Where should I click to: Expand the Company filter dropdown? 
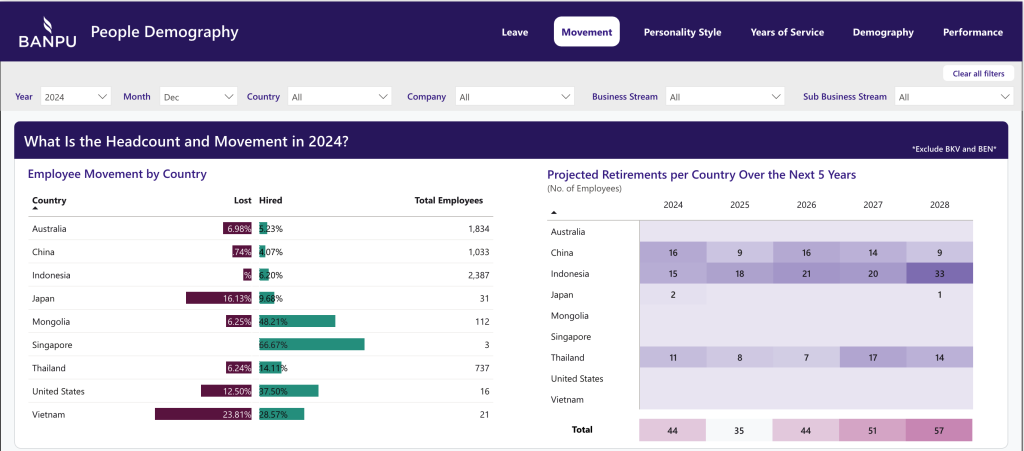point(515,97)
